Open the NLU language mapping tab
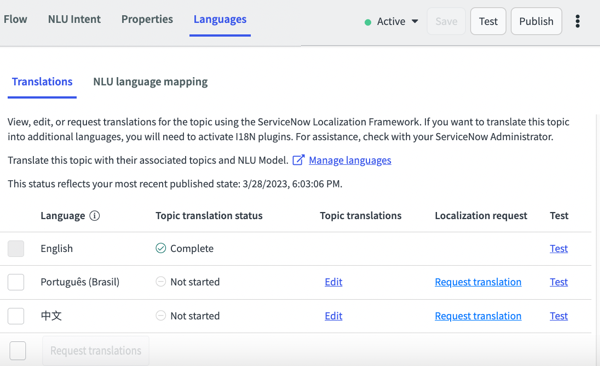This screenshot has height=366, width=600. coord(150,82)
